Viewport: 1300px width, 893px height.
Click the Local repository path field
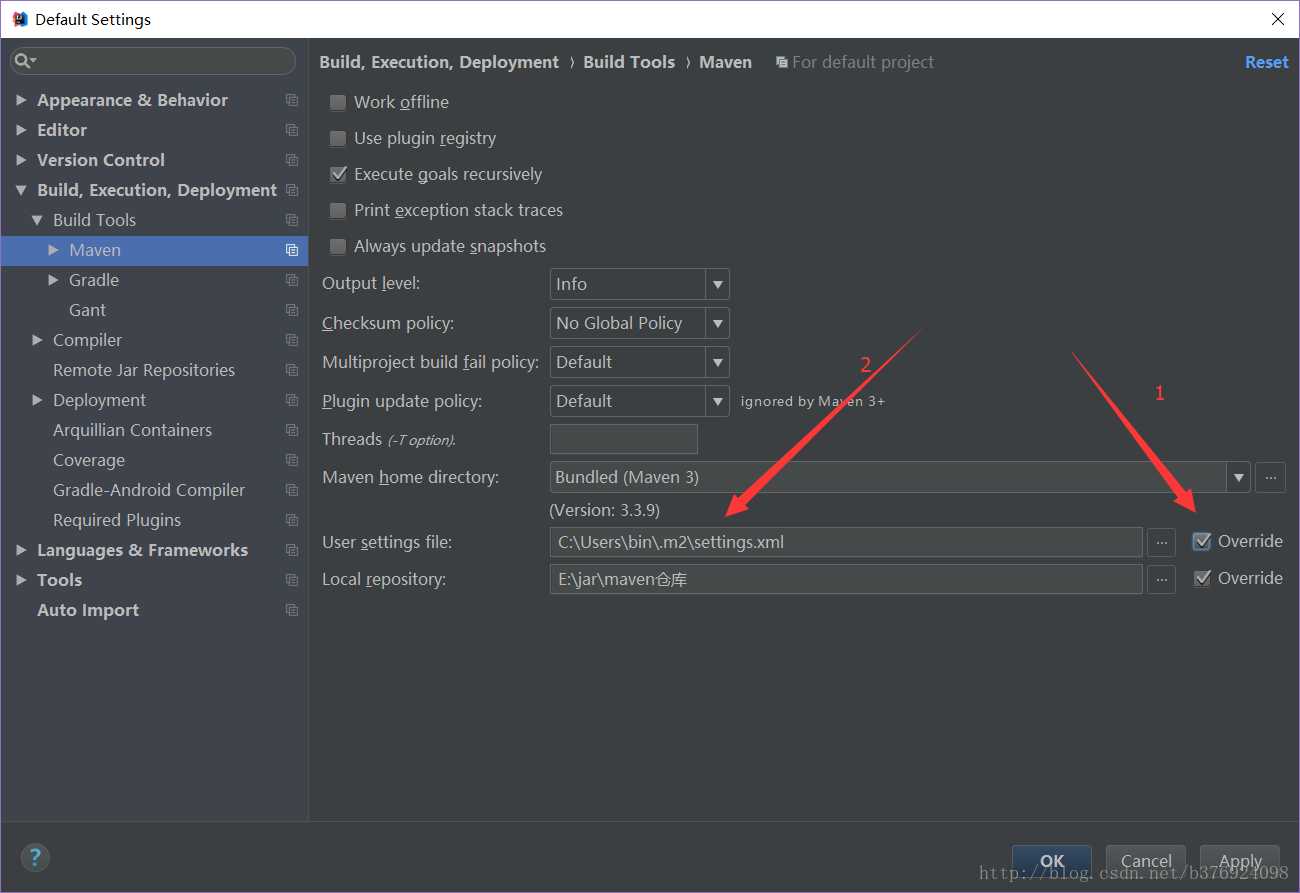(846, 578)
